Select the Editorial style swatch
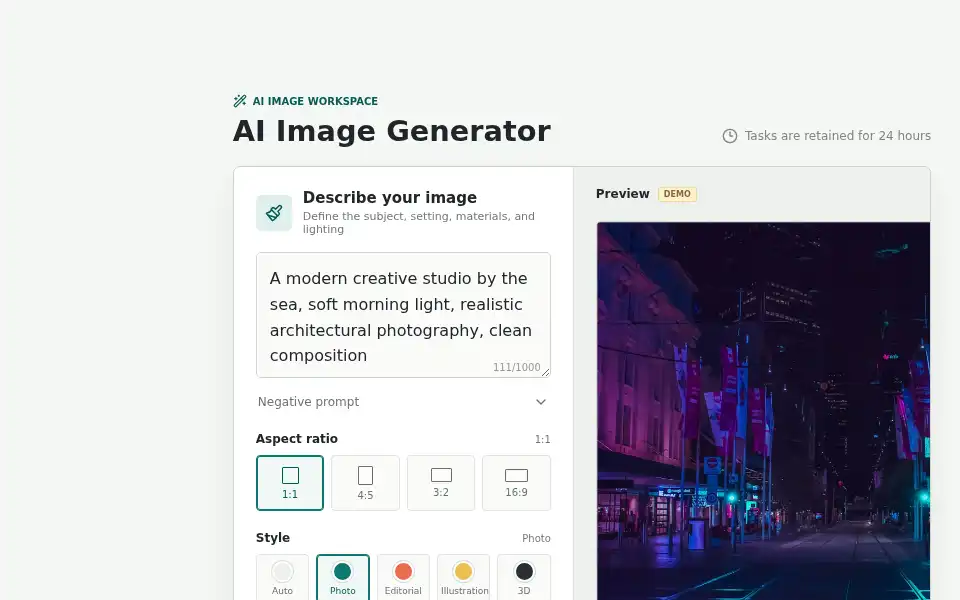 (403, 577)
